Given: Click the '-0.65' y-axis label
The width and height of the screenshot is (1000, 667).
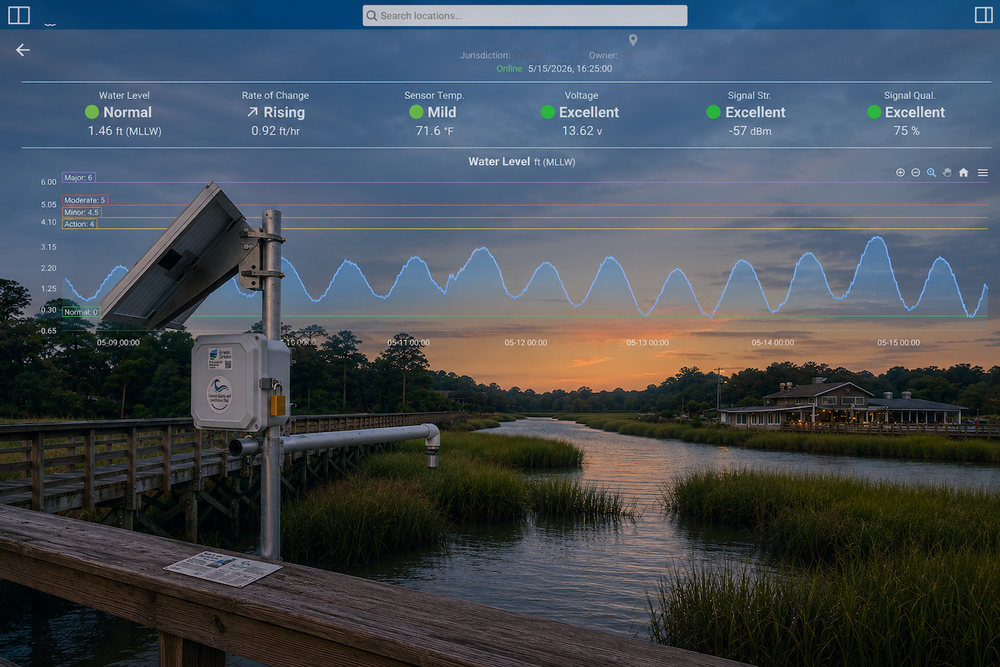Looking at the screenshot, I should (x=47, y=331).
